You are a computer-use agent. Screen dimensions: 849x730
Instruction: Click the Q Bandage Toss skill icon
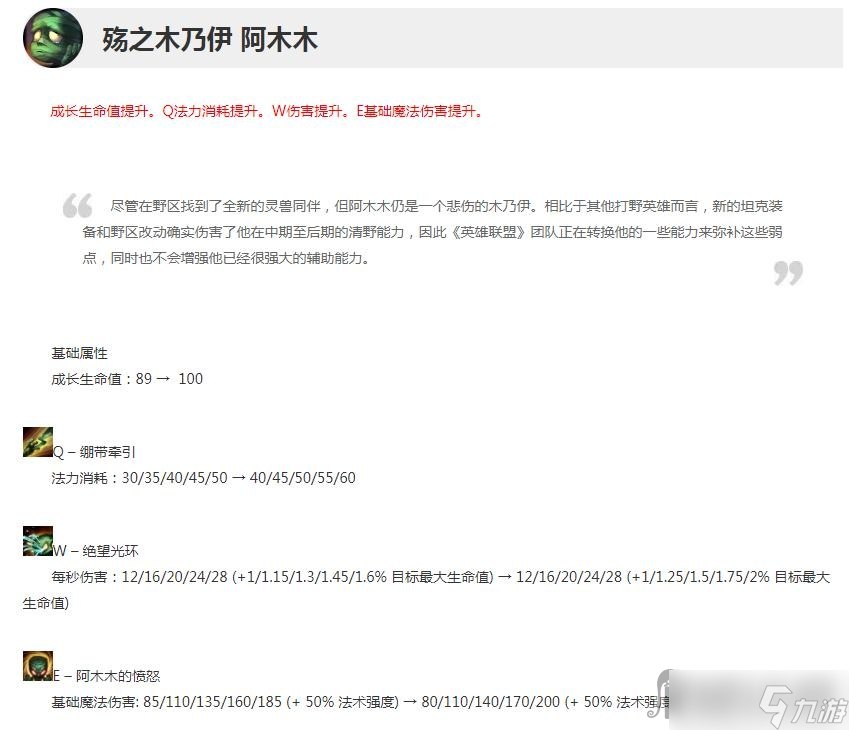(38, 442)
